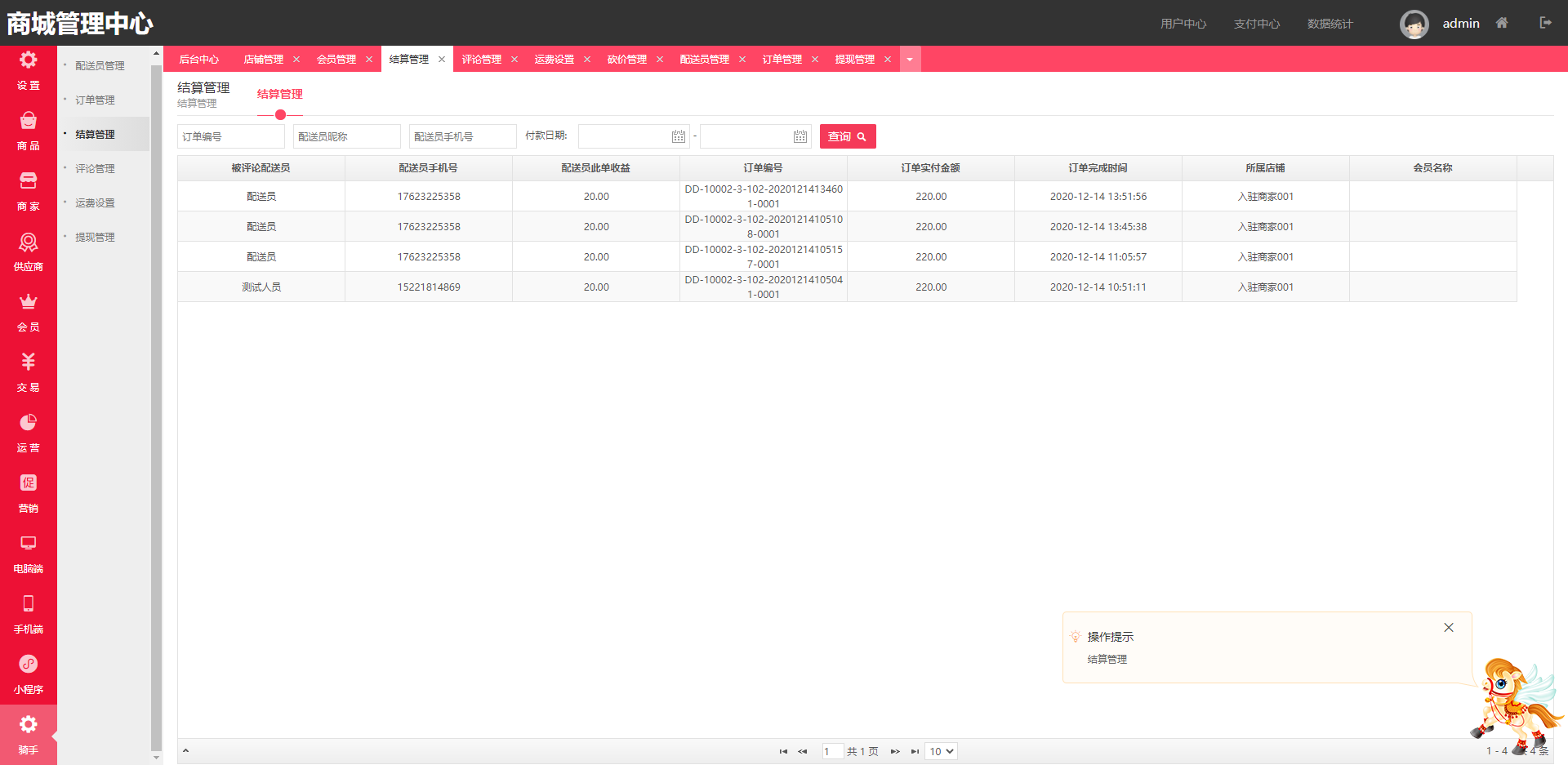This screenshot has height=765, width=1568.
Task: Close the 评论管理 tab
Action: (x=514, y=60)
